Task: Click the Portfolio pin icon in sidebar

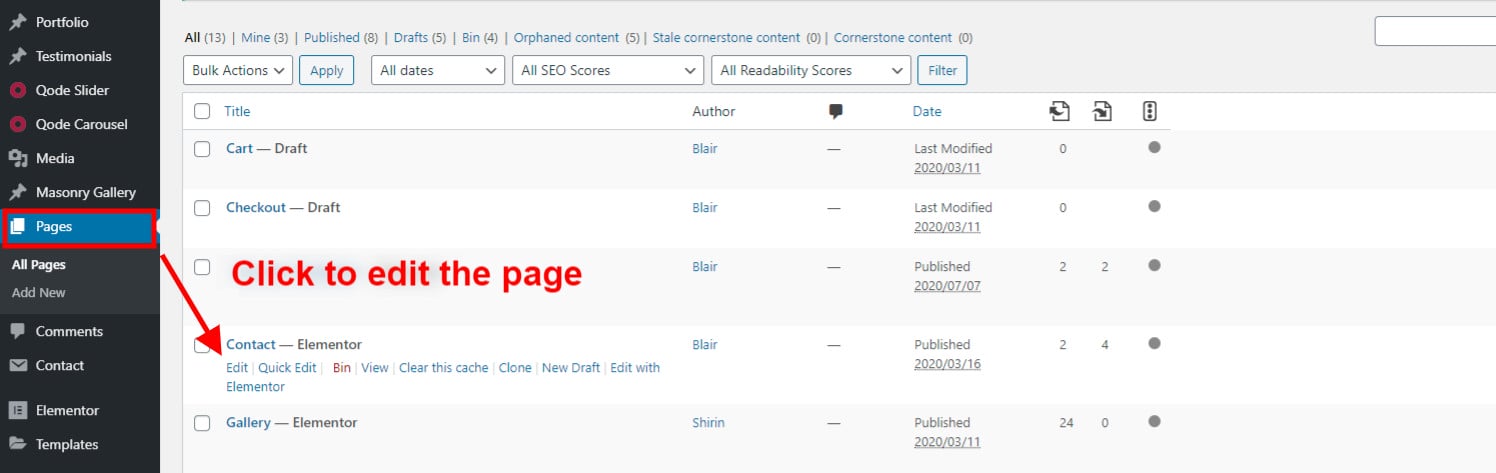Action: 18,22
